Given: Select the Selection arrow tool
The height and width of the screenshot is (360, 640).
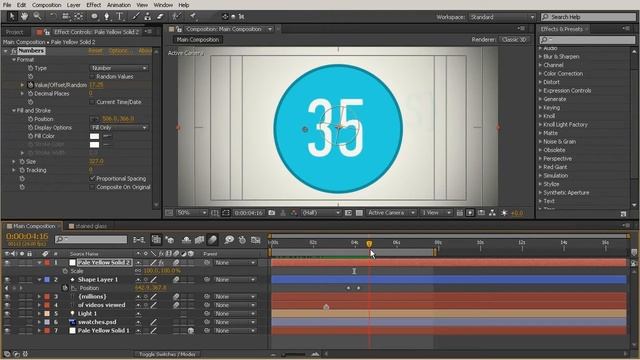Looking at the screenshot, I should click(11, 16).
